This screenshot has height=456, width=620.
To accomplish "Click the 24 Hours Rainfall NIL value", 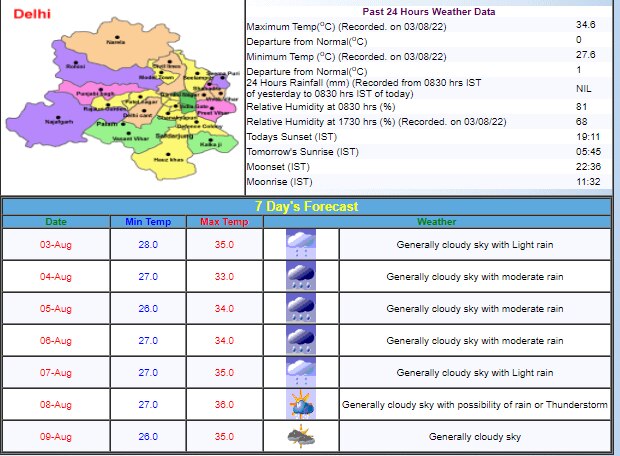I will 584,89.
